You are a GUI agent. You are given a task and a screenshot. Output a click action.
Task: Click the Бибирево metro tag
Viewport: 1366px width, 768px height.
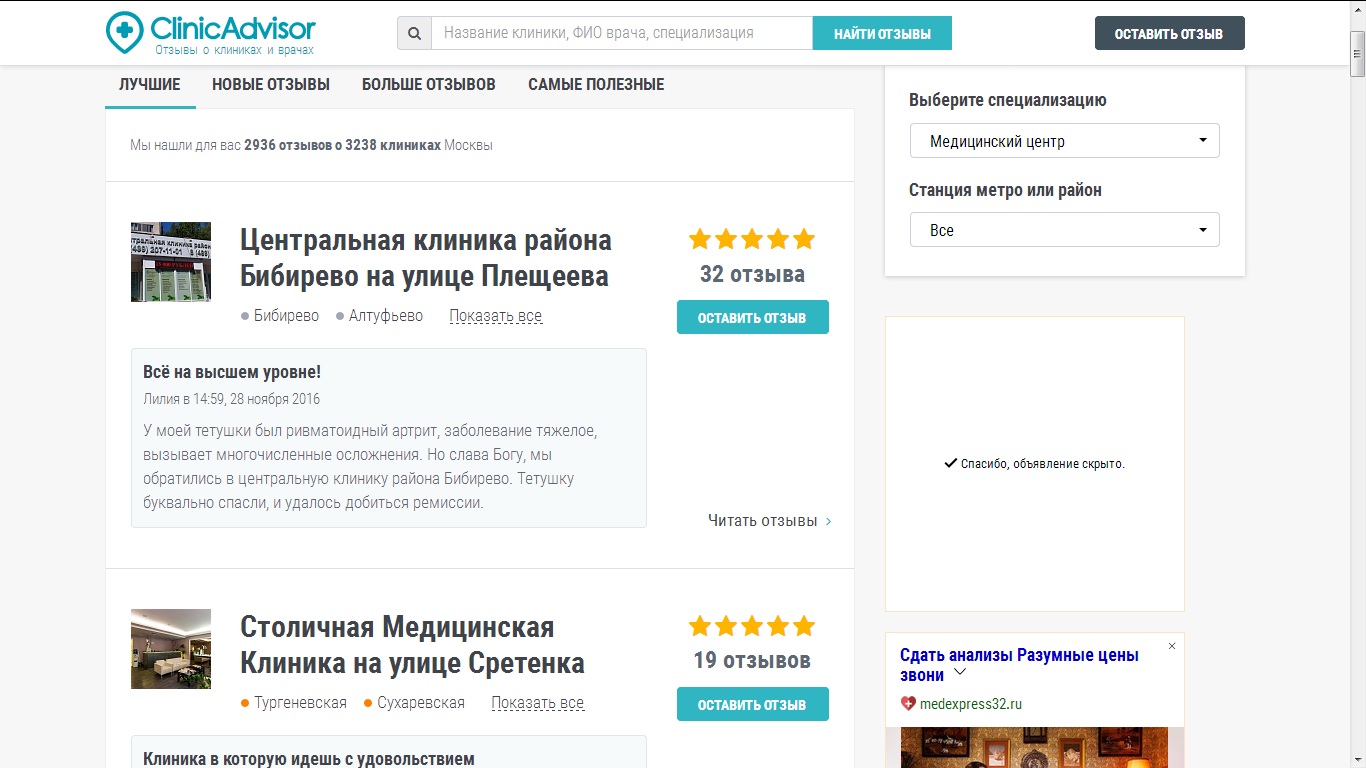pos(280,316)
